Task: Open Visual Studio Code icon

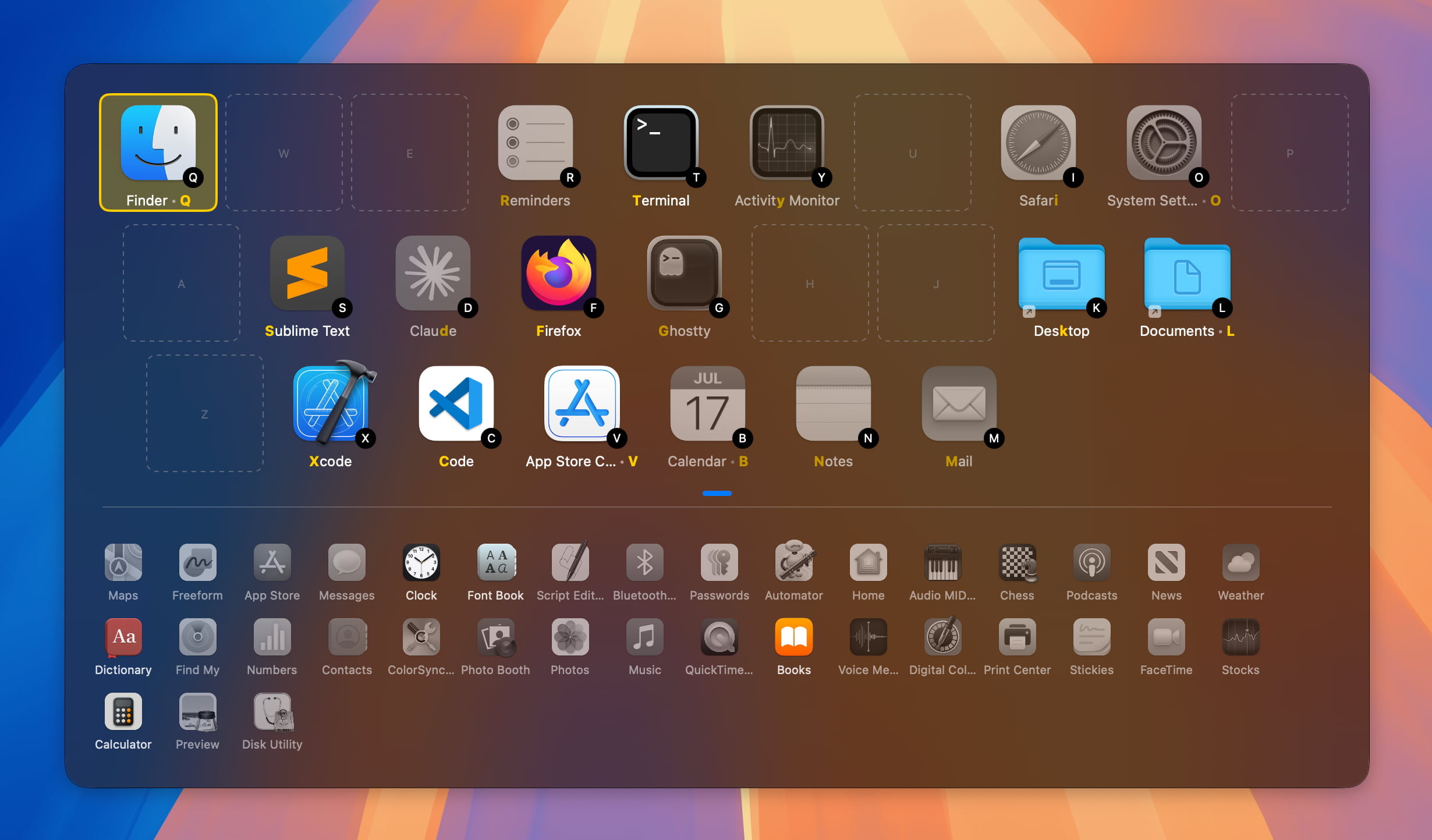Action: (456, 404)
